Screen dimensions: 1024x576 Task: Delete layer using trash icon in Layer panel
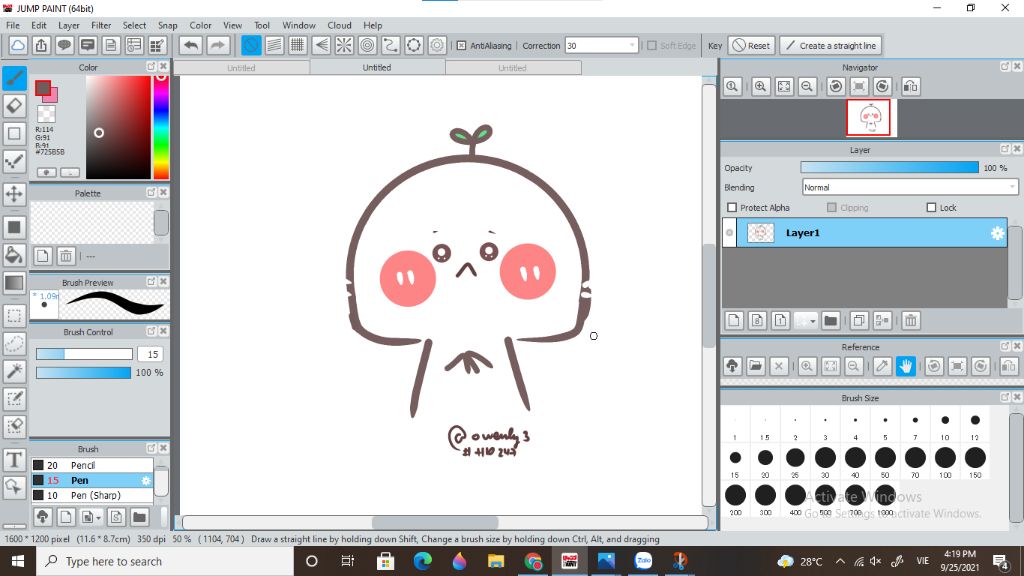[910, 321]
